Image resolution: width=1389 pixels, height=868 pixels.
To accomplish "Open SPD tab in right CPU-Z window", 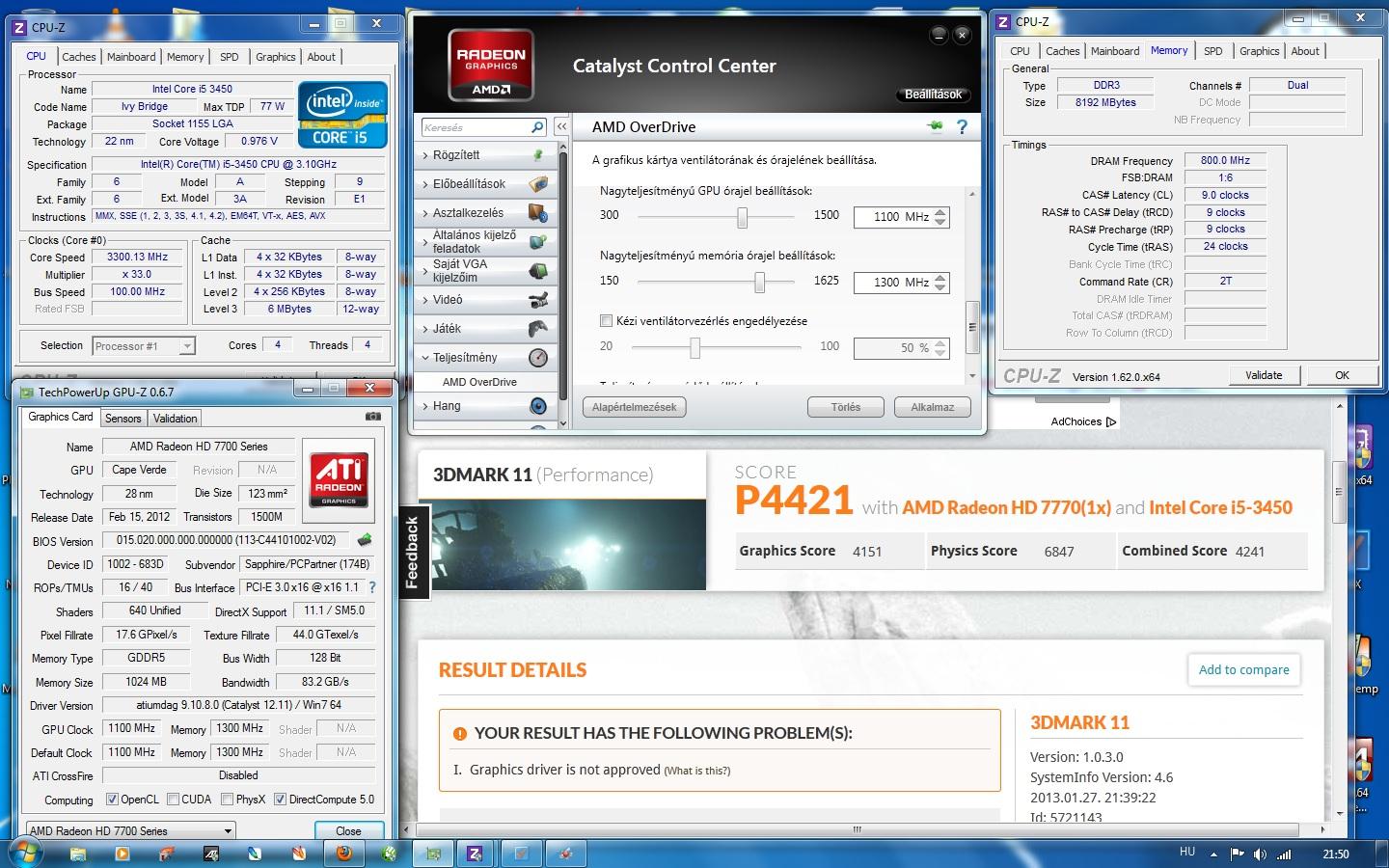I will 1213,51.
